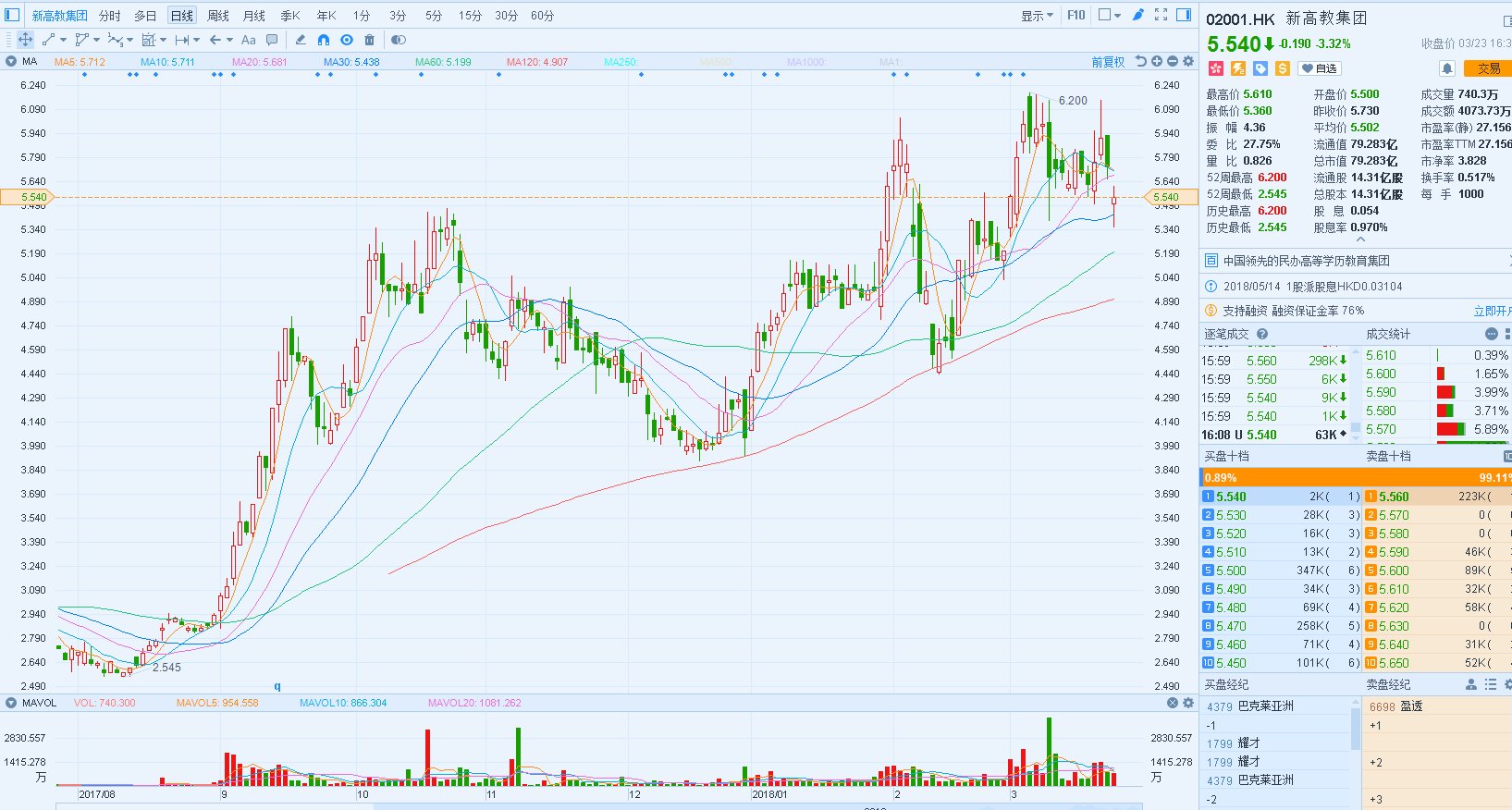Toggle the right quote panel

pos(1183,15)
